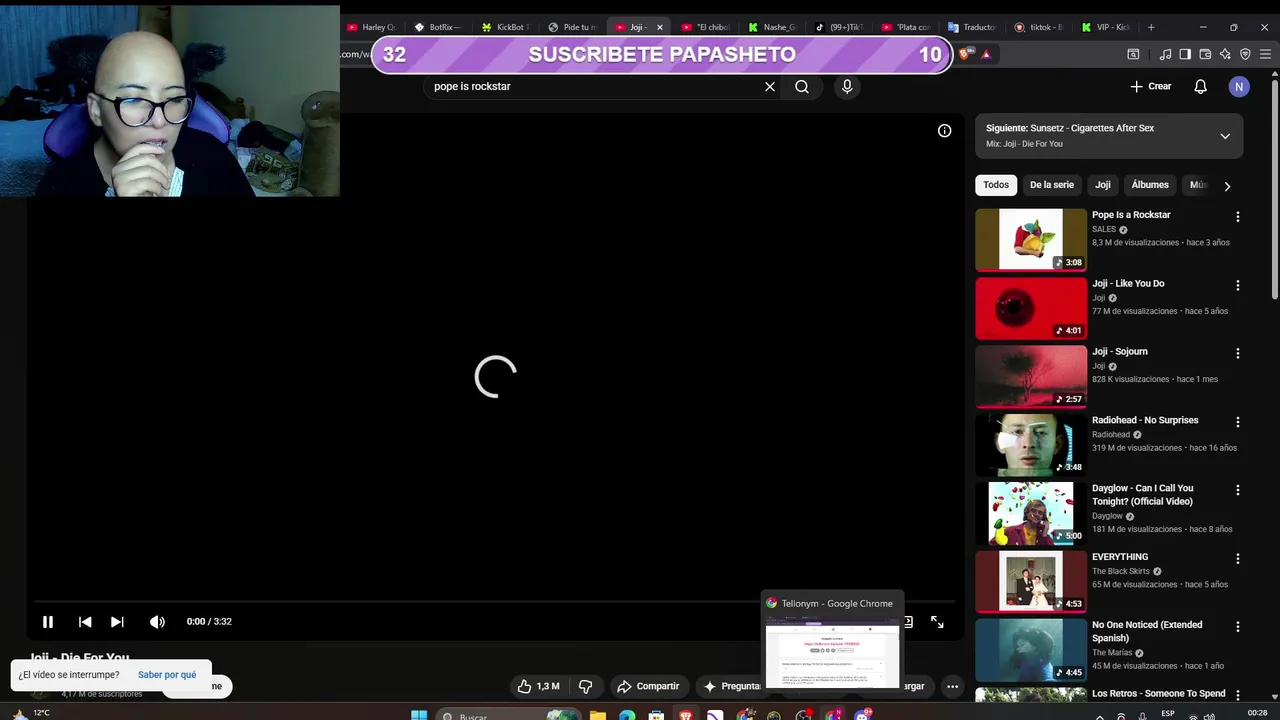
Task: Open a new browser tab
Action: click(1151, 27)
